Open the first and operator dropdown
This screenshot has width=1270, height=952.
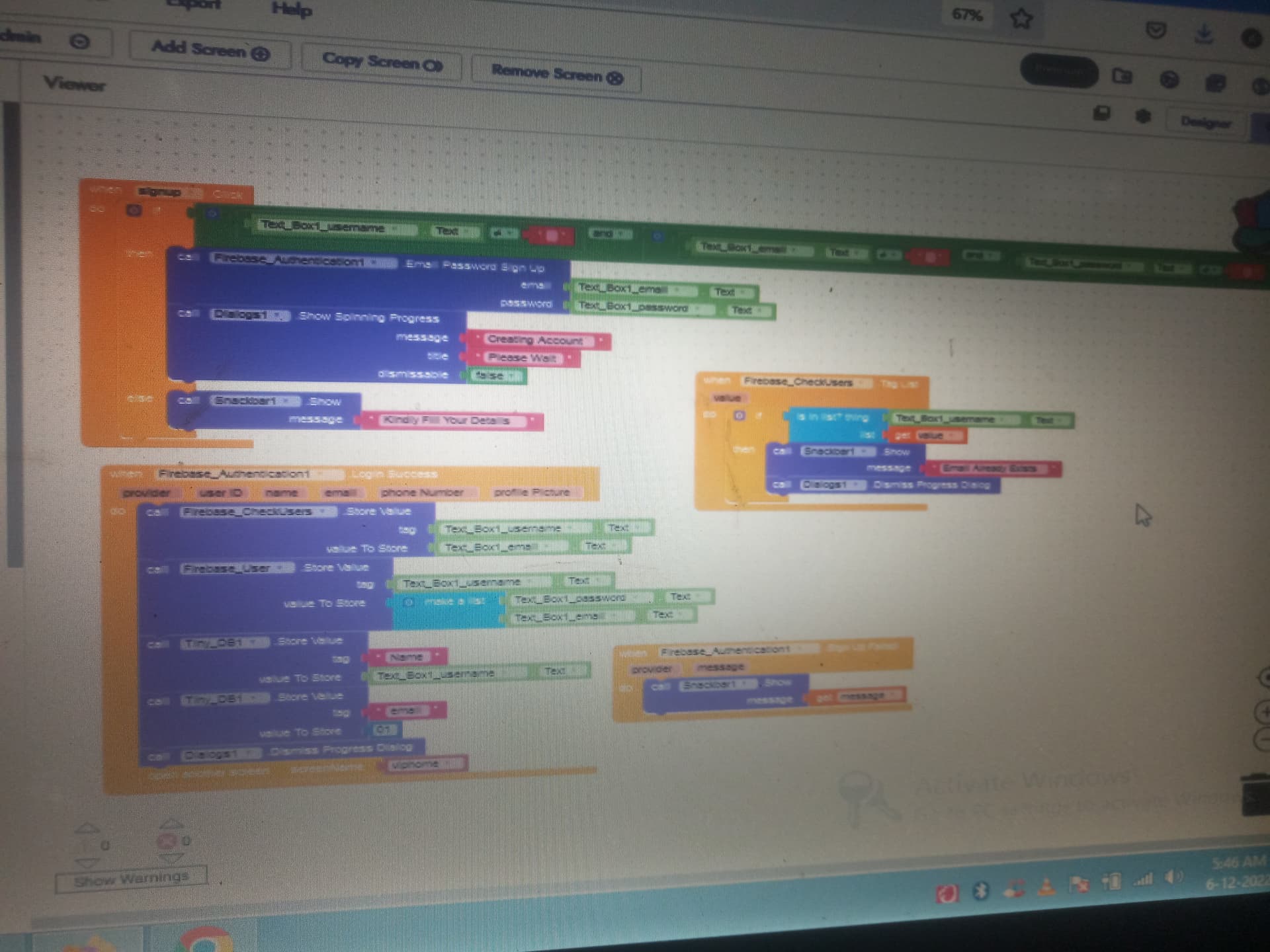tap(609, 233)
